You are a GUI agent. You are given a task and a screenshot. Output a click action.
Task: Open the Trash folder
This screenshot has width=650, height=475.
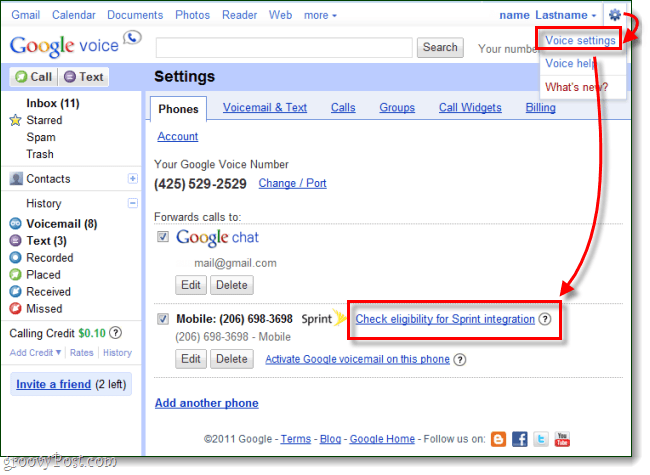pyautogui.click(x=40, y=154)
